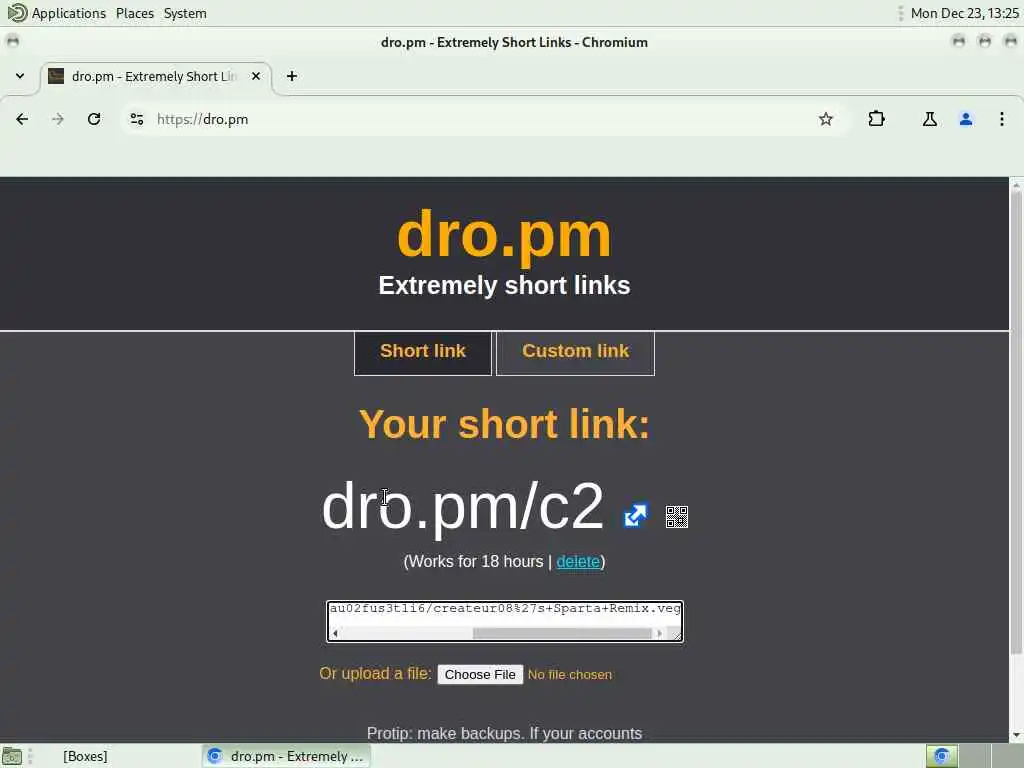Click the Choose File button
Screen dimensions: 1024x768
pyautogui.click(x=480, y=675)
